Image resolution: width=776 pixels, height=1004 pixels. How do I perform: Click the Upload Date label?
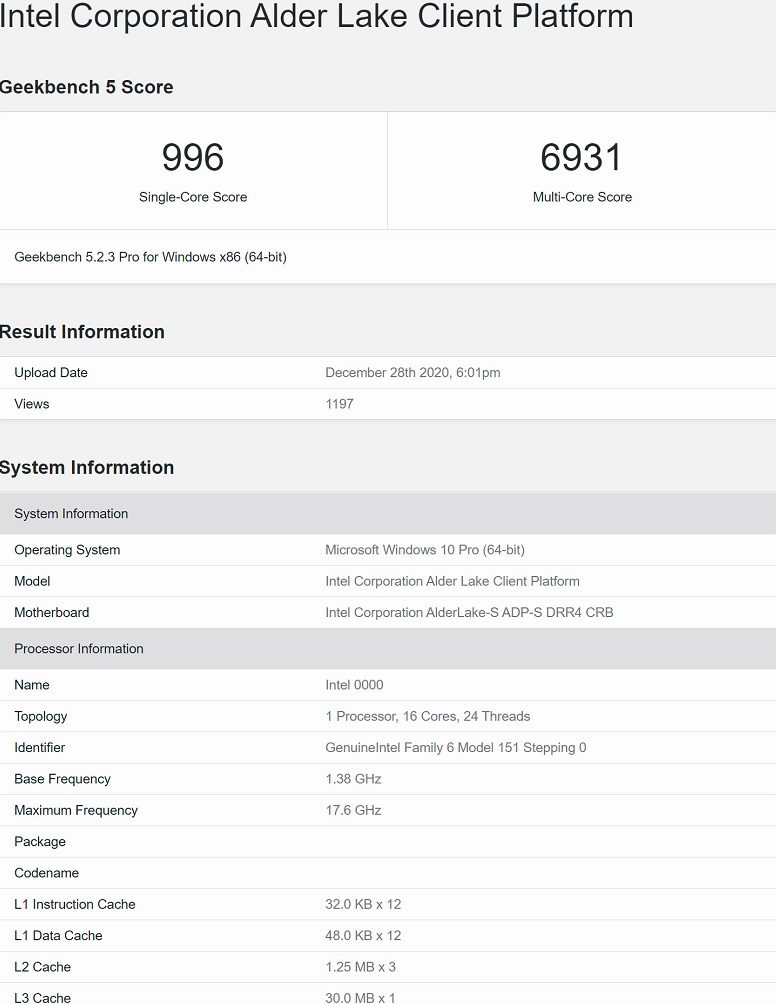pos(51,373)
